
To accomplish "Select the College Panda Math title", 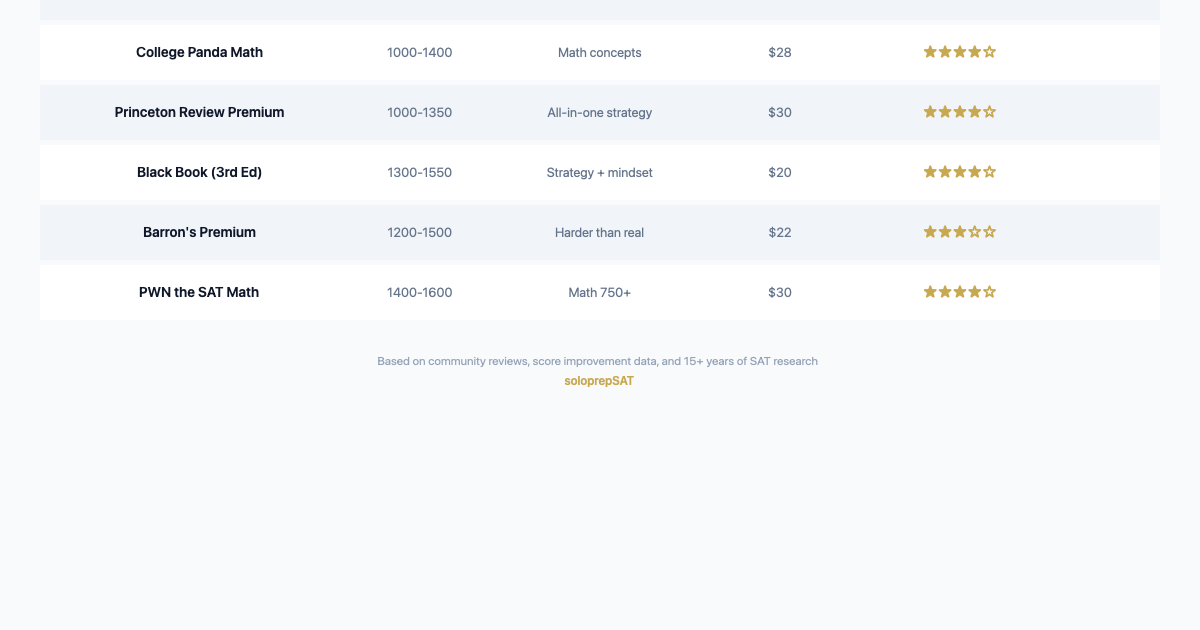I will (x=199, y=52).
